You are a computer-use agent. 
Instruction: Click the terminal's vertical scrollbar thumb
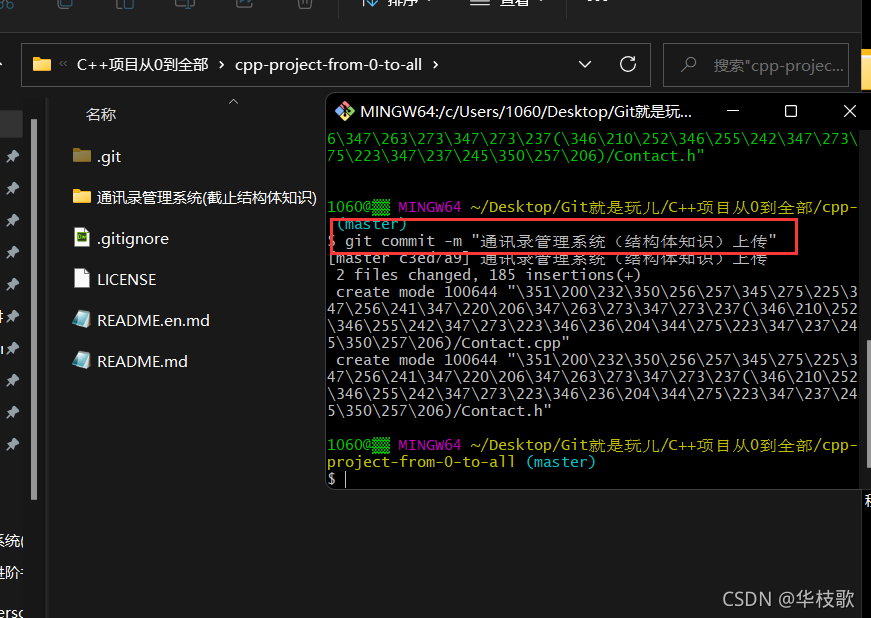coord(868,404)
